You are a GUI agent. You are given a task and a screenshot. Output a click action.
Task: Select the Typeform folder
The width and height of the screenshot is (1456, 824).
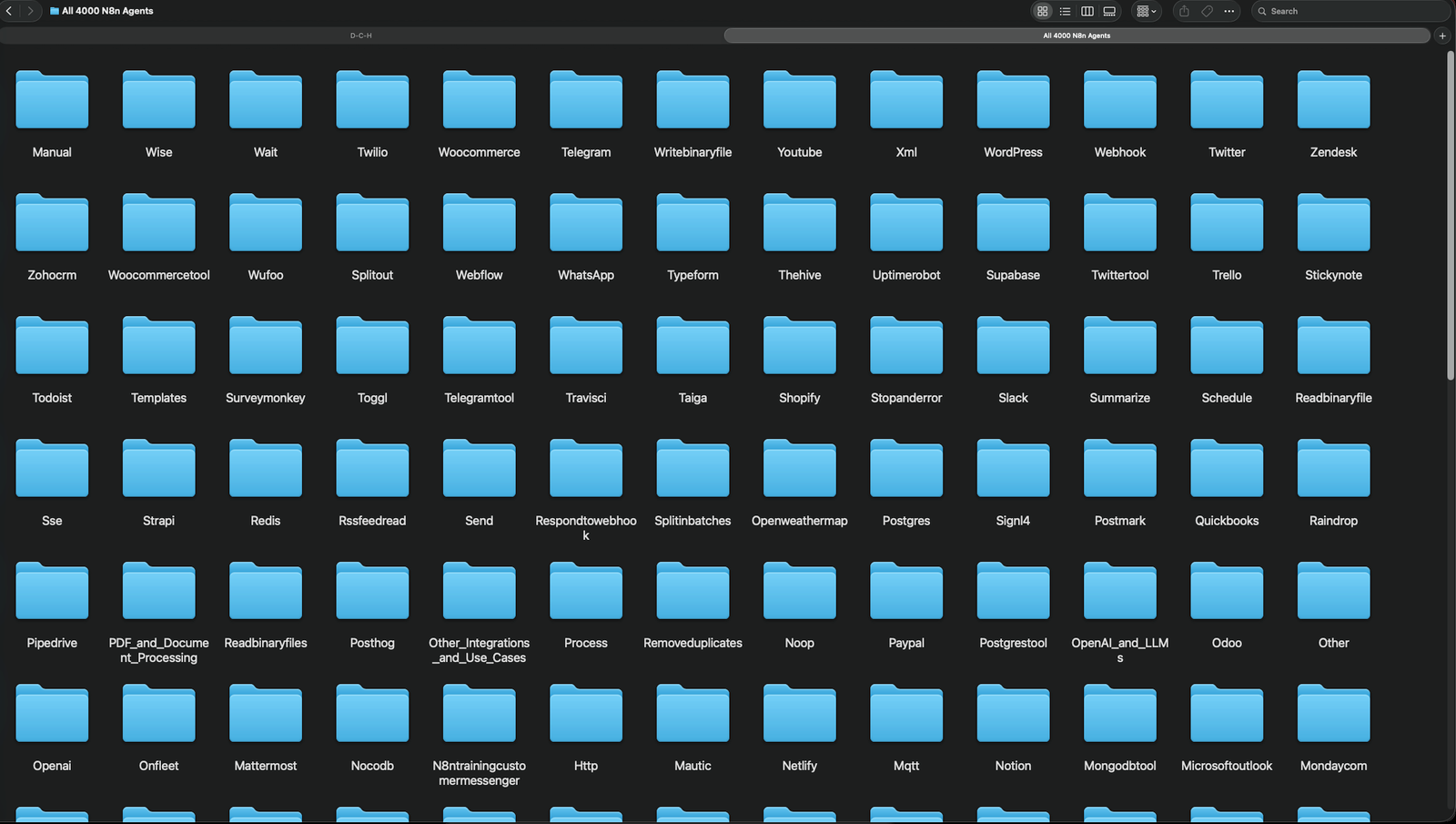[693, 223]
